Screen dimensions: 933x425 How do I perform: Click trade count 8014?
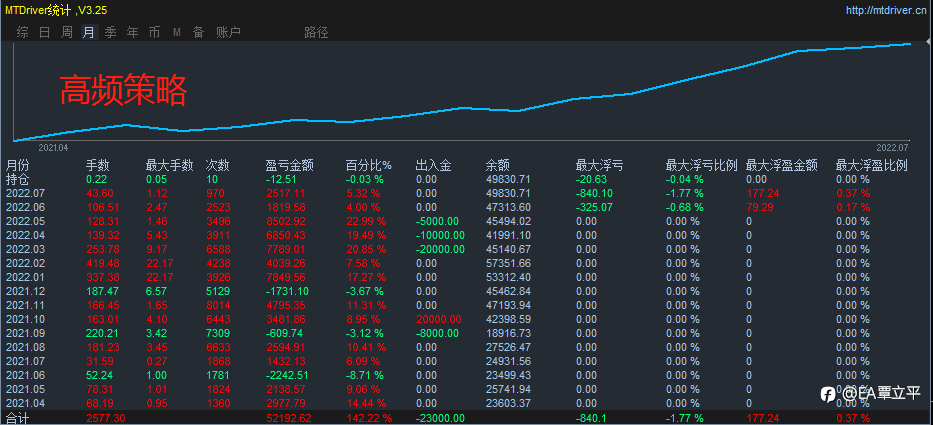click(217, 305)
